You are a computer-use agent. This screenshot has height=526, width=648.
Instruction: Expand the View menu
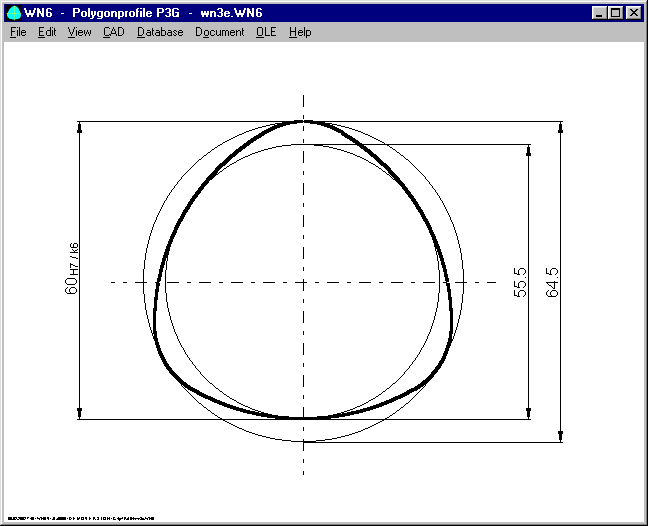[x=79, y=32]
